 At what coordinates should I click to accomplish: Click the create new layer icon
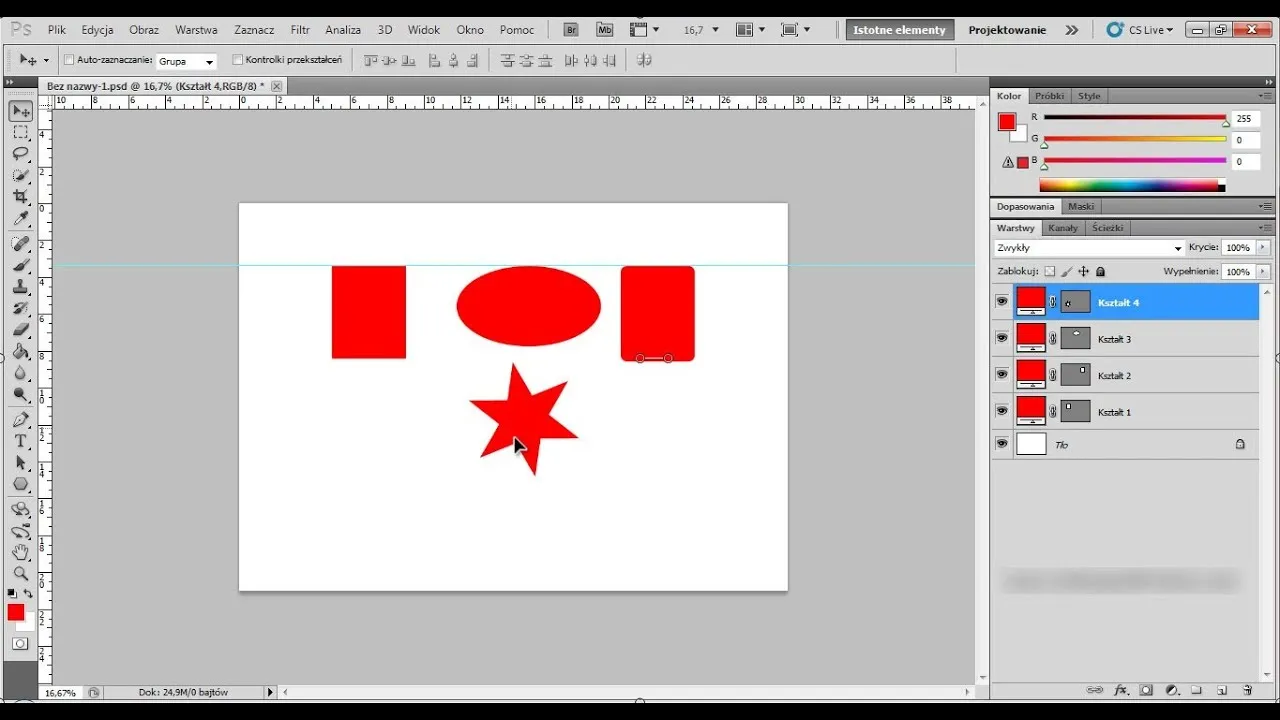[x=1222, y=690]
